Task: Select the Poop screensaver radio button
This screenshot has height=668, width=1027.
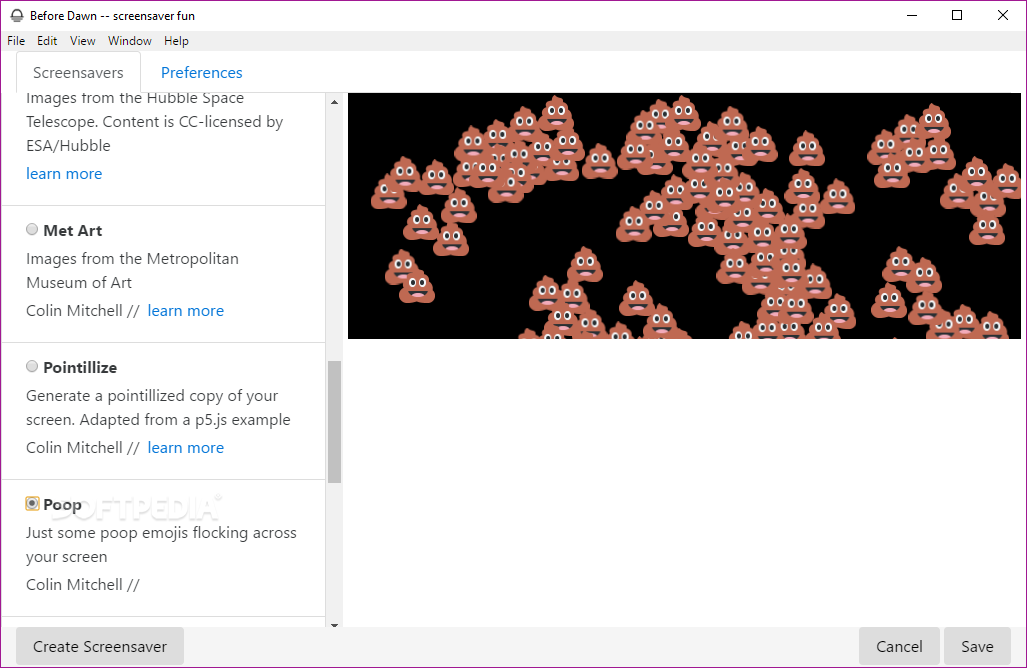Action: (x=32, y=503)
